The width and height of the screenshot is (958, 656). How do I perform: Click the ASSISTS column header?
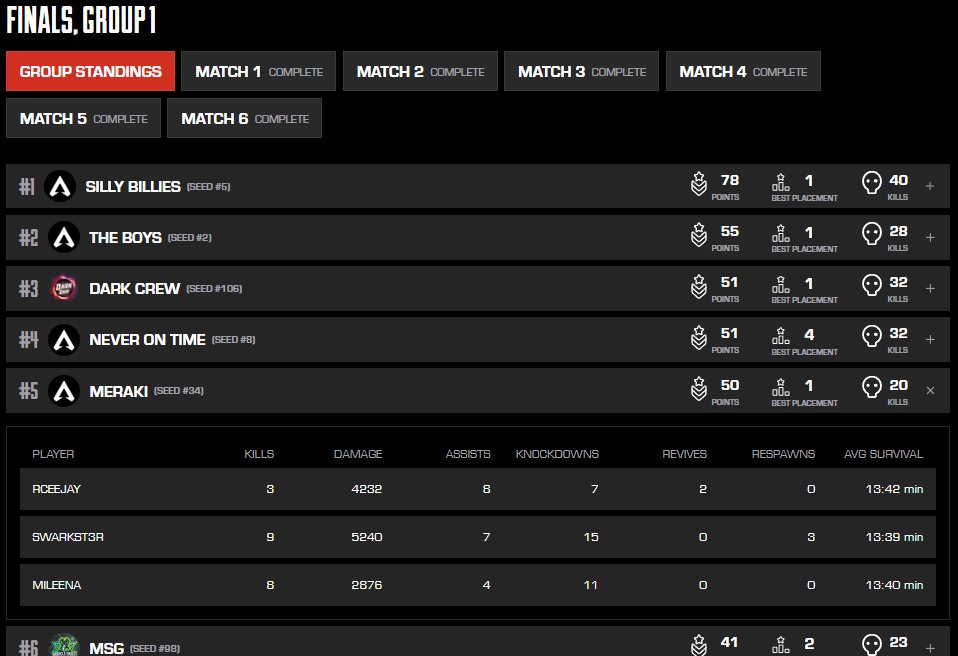pos(468,454)
